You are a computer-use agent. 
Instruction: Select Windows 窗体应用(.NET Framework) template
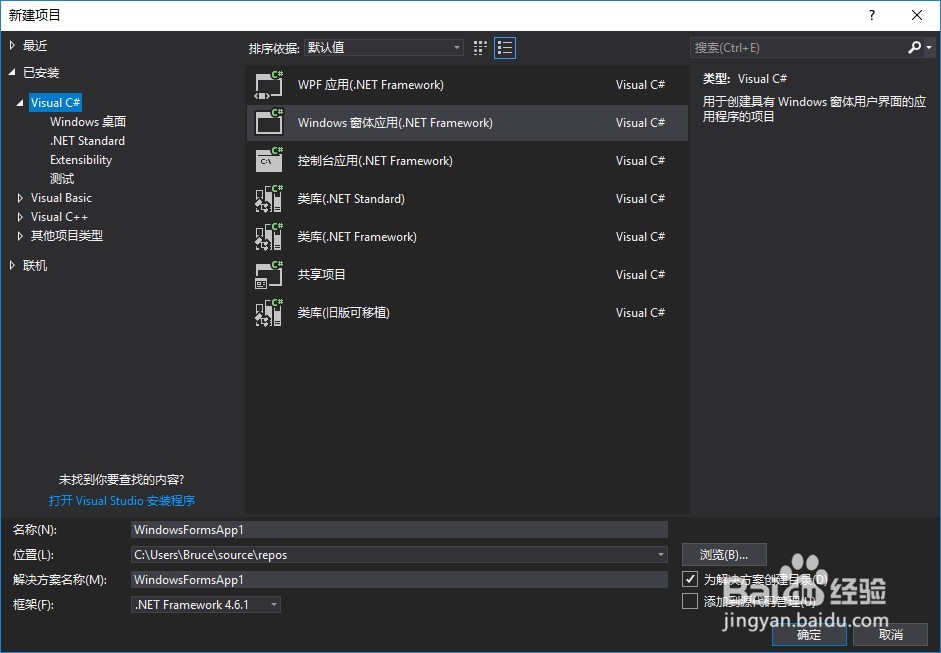click(467, 122)
